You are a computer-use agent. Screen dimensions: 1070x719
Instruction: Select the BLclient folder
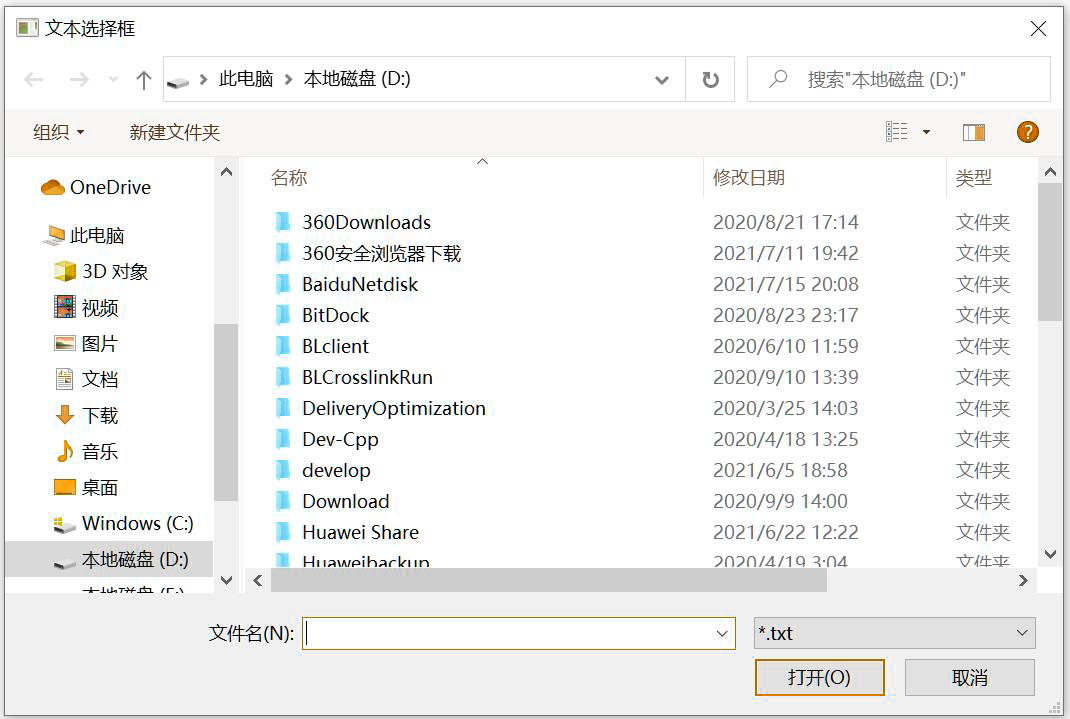pos(335,347)
